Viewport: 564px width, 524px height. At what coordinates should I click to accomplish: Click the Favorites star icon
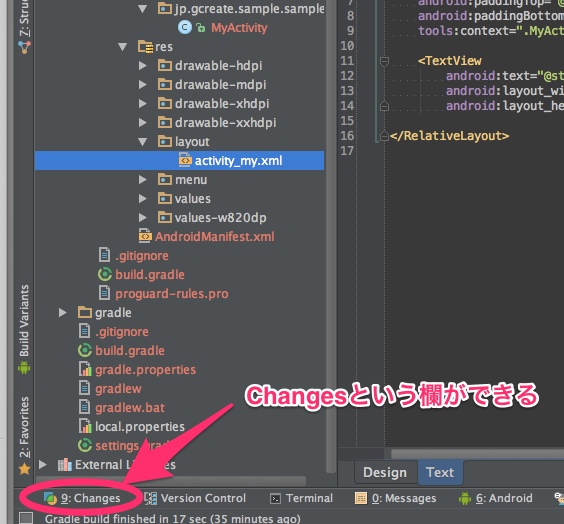pos(24,469)
